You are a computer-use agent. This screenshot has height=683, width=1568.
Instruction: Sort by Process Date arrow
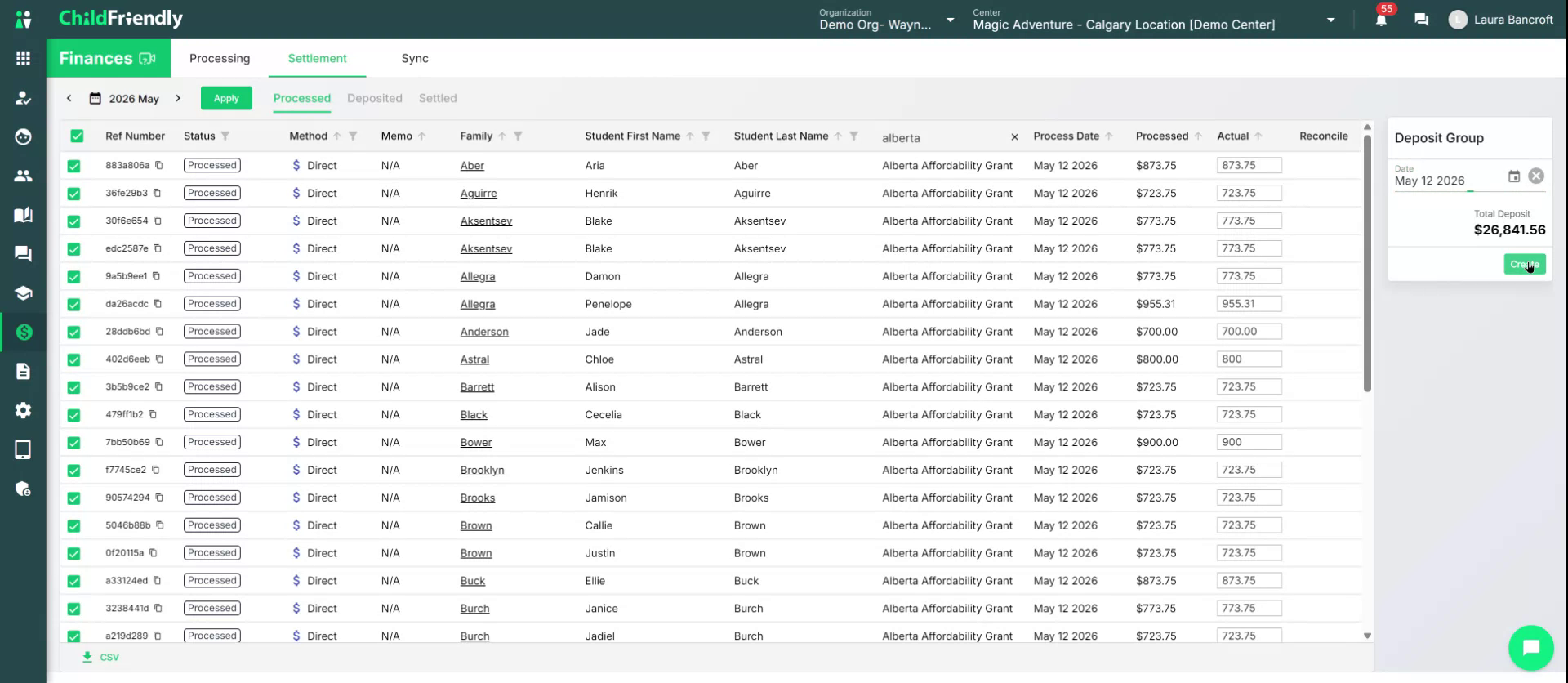coord(1109,136)
